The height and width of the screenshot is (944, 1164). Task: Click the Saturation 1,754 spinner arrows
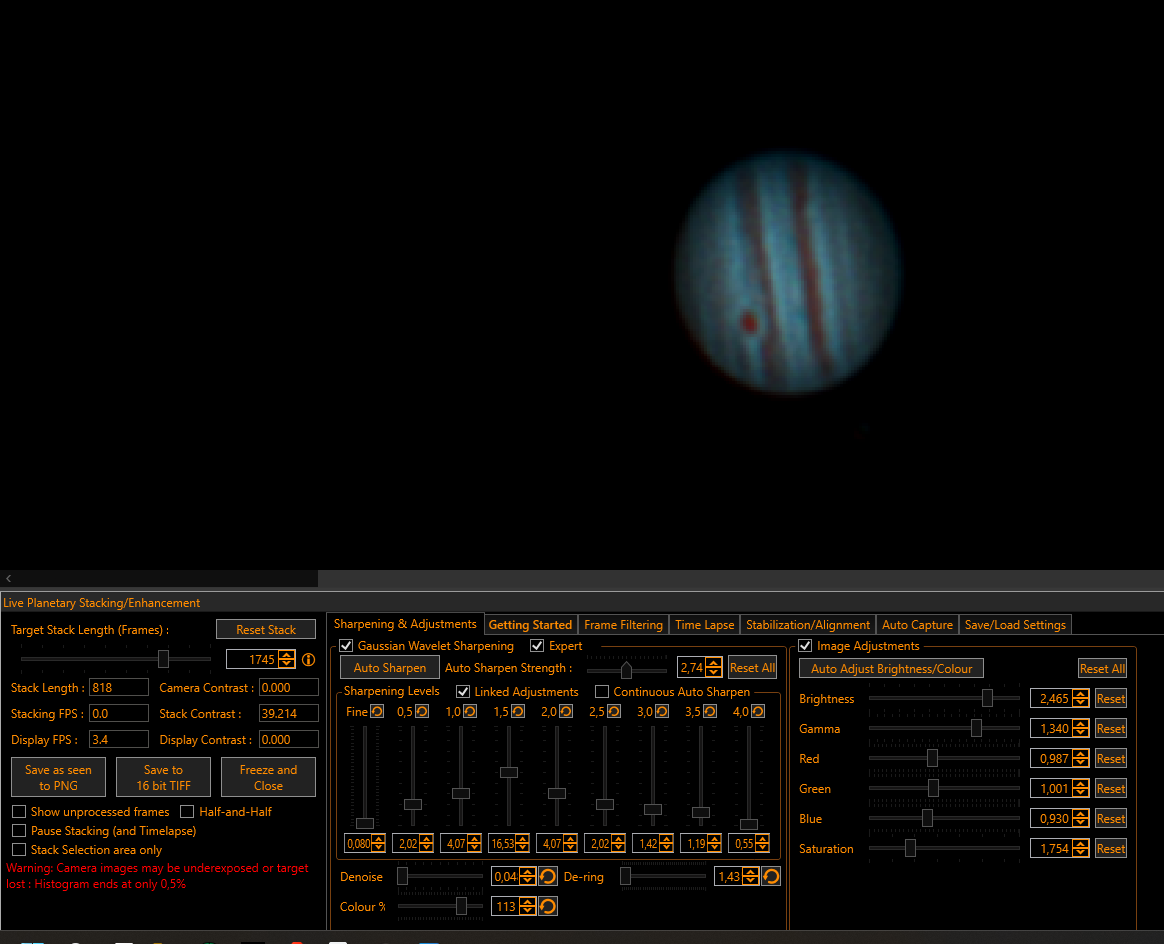(x=1081, y=848)
